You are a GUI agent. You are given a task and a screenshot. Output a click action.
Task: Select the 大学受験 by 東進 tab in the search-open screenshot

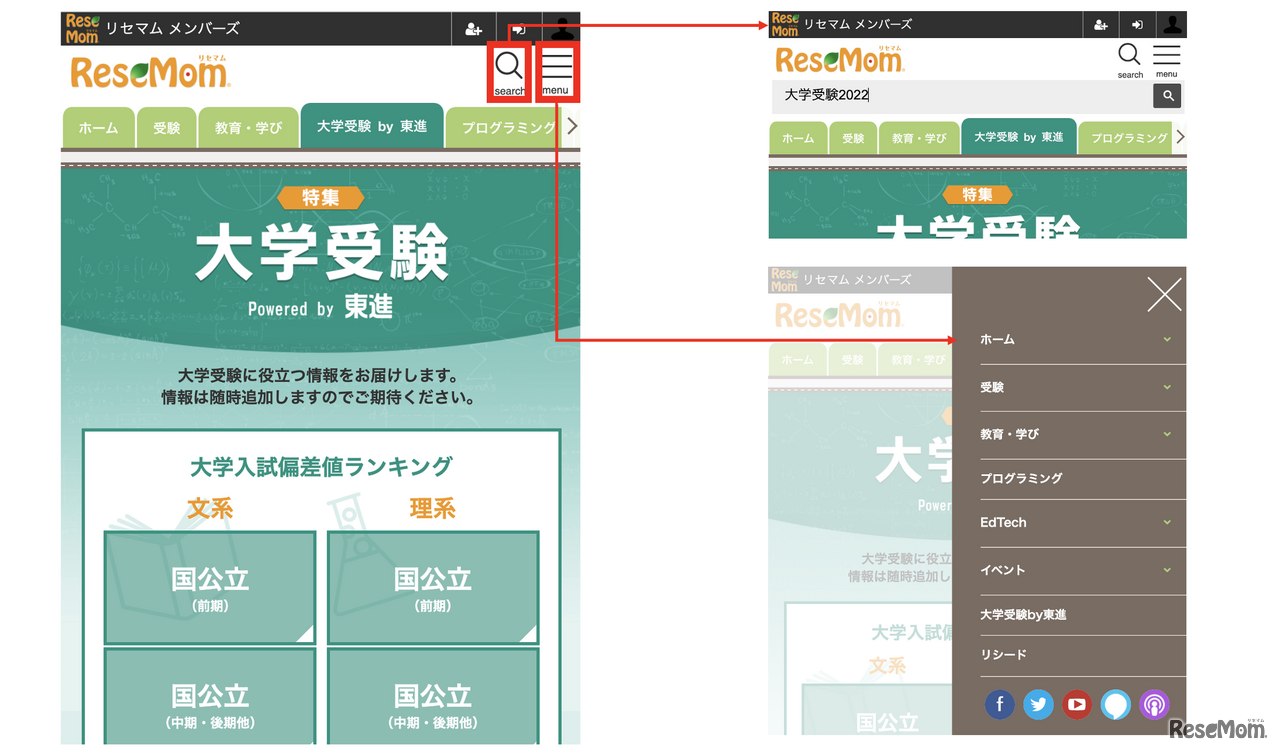pyautogui.click(x=1019, y=137)
